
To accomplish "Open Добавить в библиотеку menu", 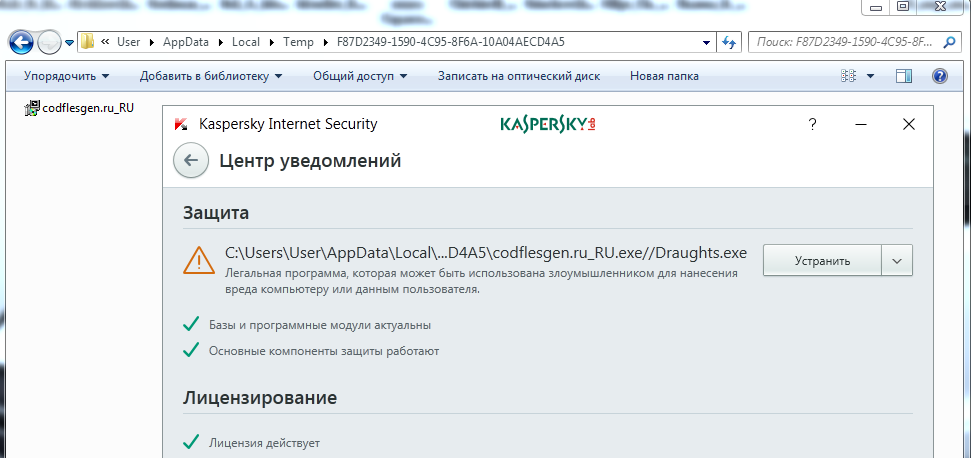I will (x=211, y=76).
